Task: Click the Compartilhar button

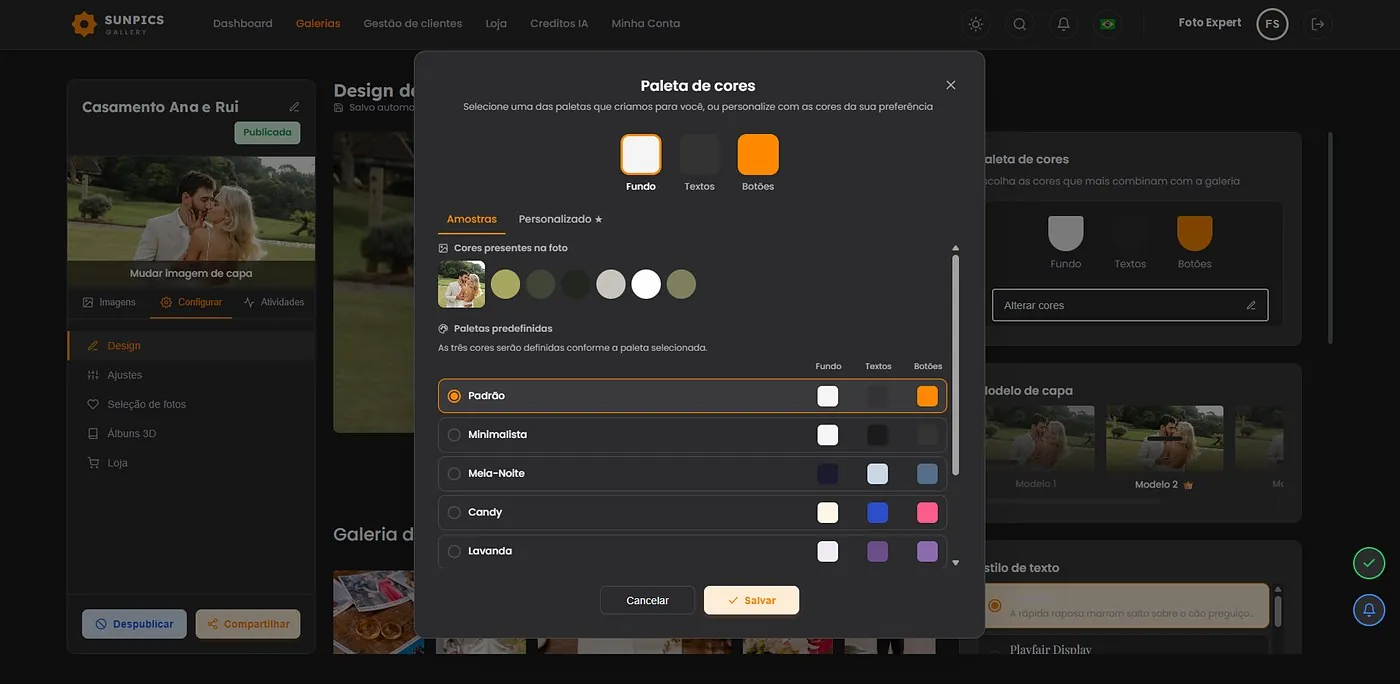Action: point(248,624)
